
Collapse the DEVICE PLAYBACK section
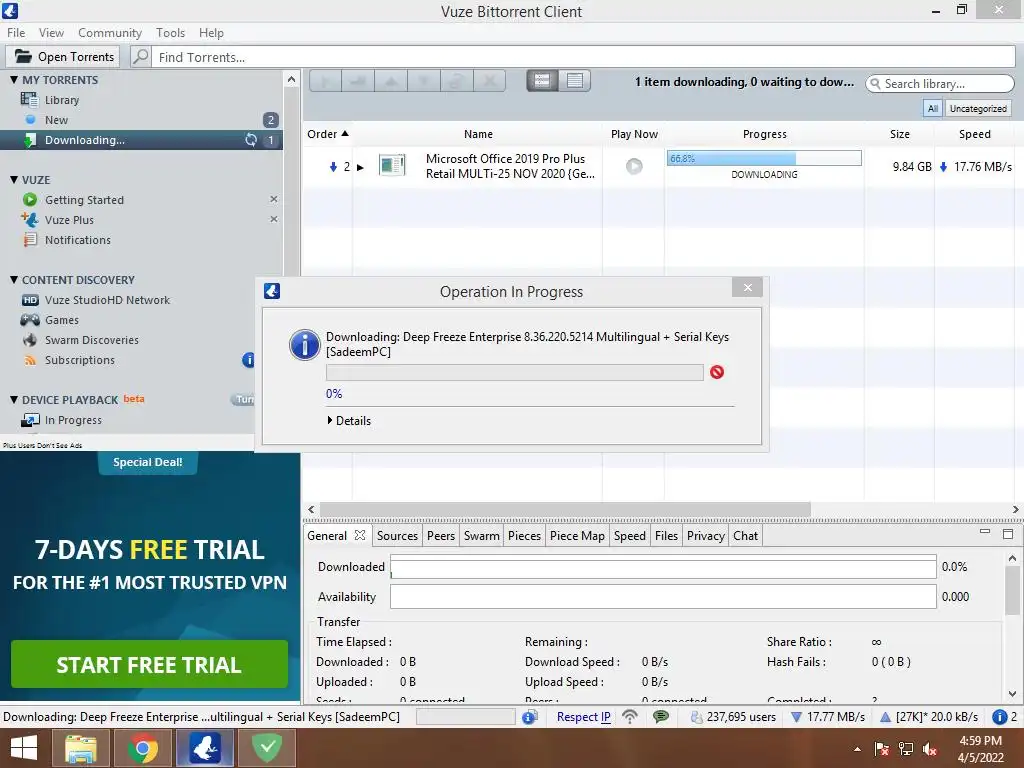click(x=14, y=400)
